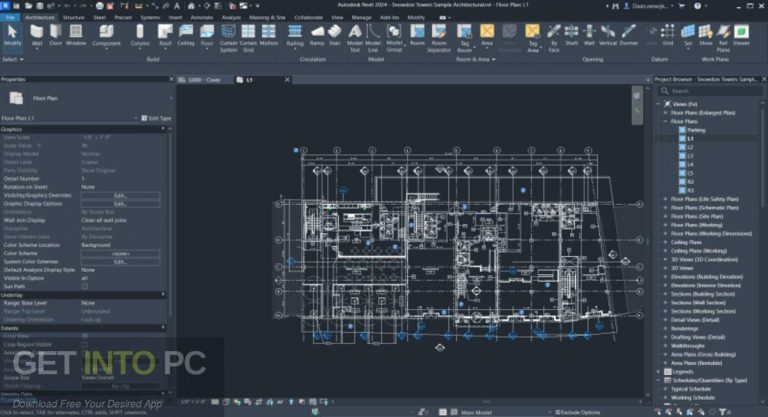Click the Project Browser search field
The height and width of the screenshot is (417, 768).
(710, 91)
